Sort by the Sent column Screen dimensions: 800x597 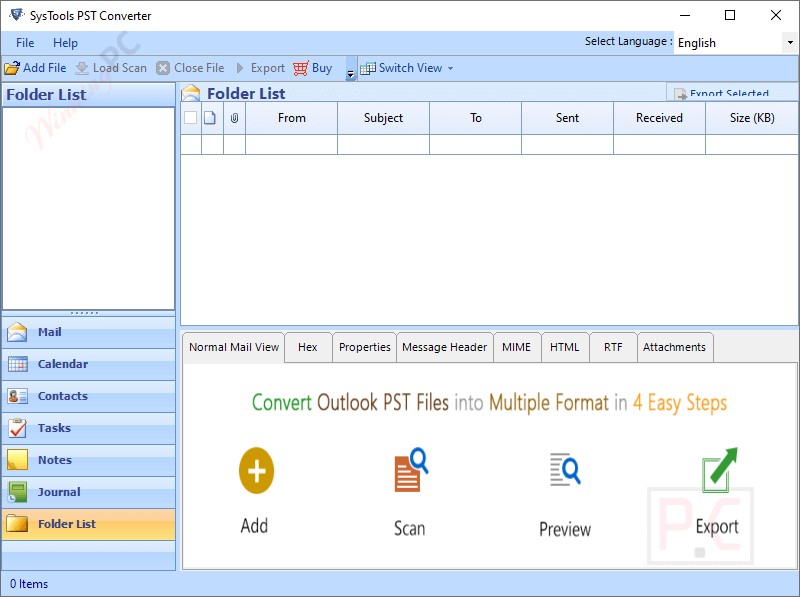567,118
